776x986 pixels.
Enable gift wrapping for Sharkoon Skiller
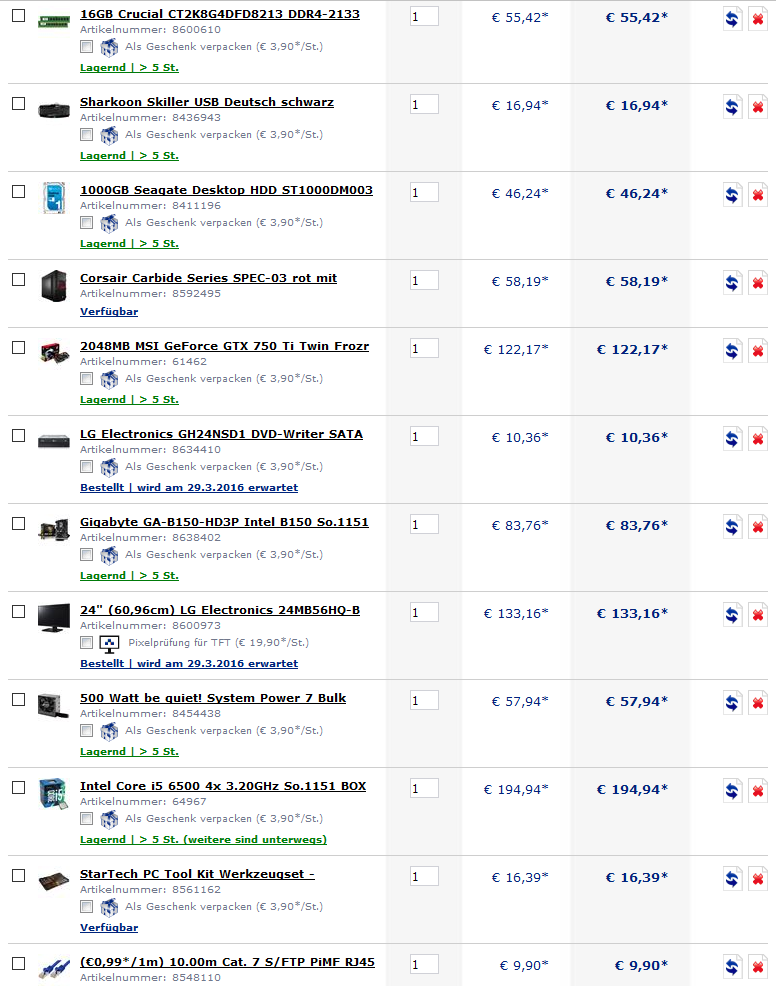coord(87,135)
